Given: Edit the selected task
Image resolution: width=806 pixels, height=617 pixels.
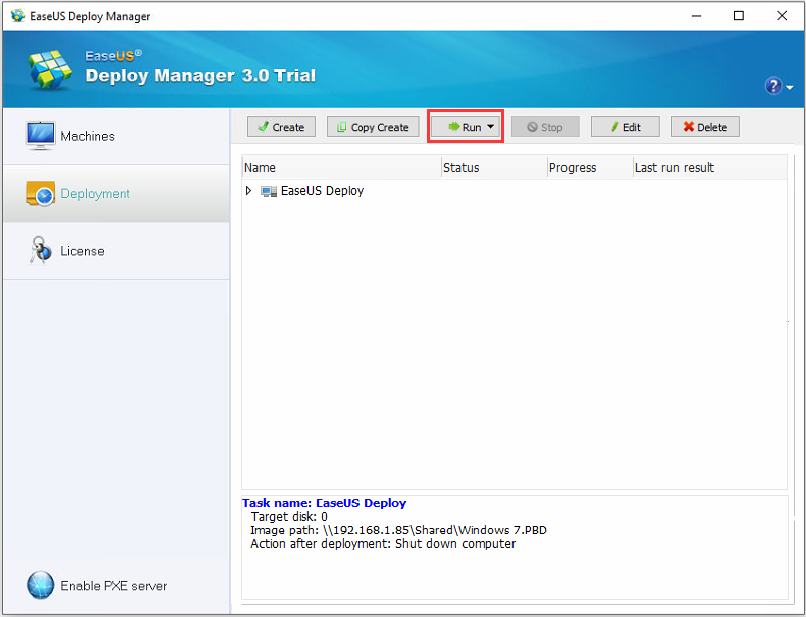Looking at the screenshot, I should tap(625, 127).
